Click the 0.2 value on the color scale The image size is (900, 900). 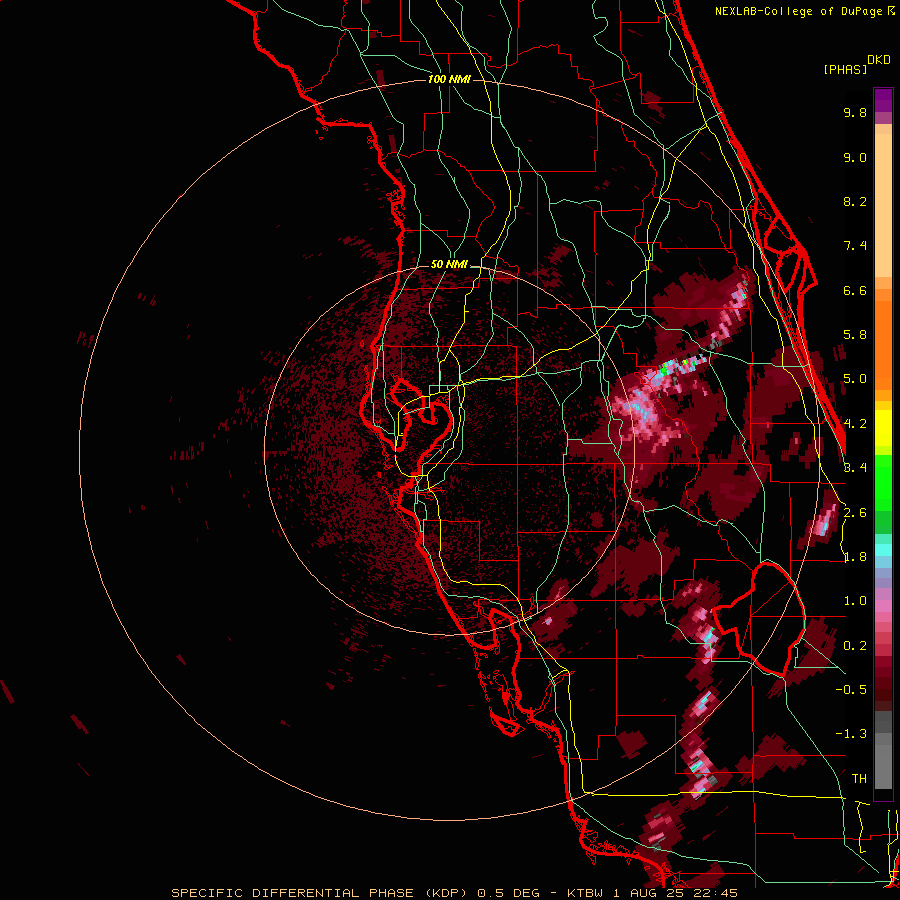pyautogui.click(x=855, y=646)
